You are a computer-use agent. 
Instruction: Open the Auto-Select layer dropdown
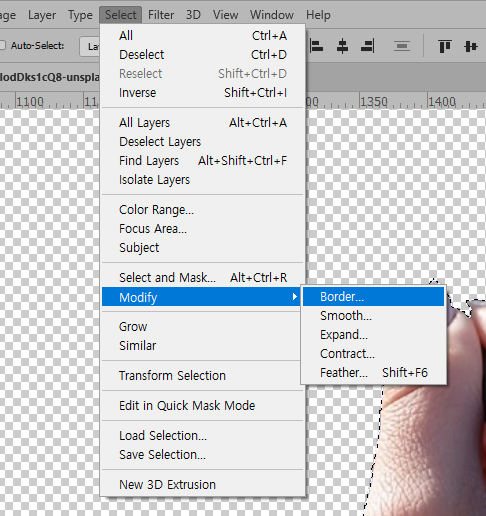coord(89,46)
